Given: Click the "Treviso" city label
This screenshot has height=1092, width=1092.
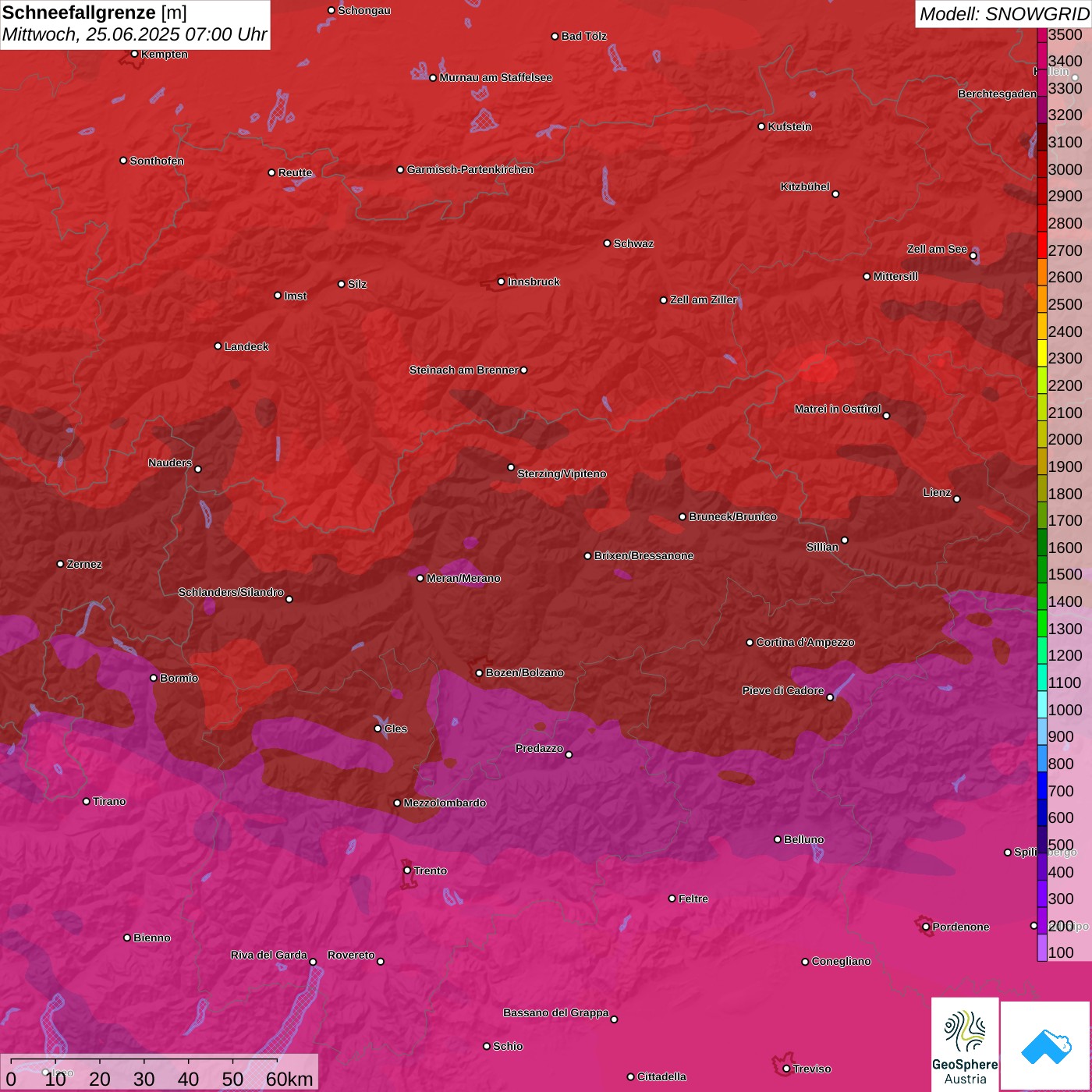Looking at the screenshot, I should [812, 1069].
